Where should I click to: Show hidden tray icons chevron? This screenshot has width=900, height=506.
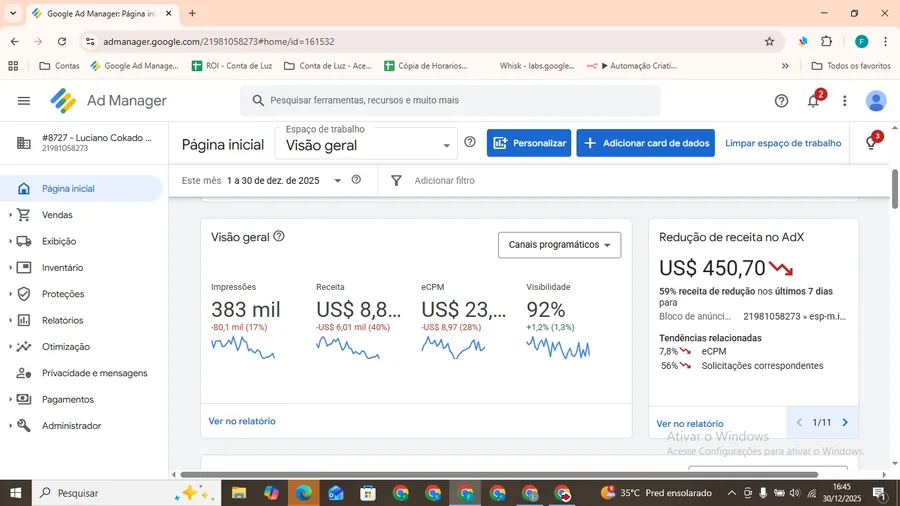point(731,493)
